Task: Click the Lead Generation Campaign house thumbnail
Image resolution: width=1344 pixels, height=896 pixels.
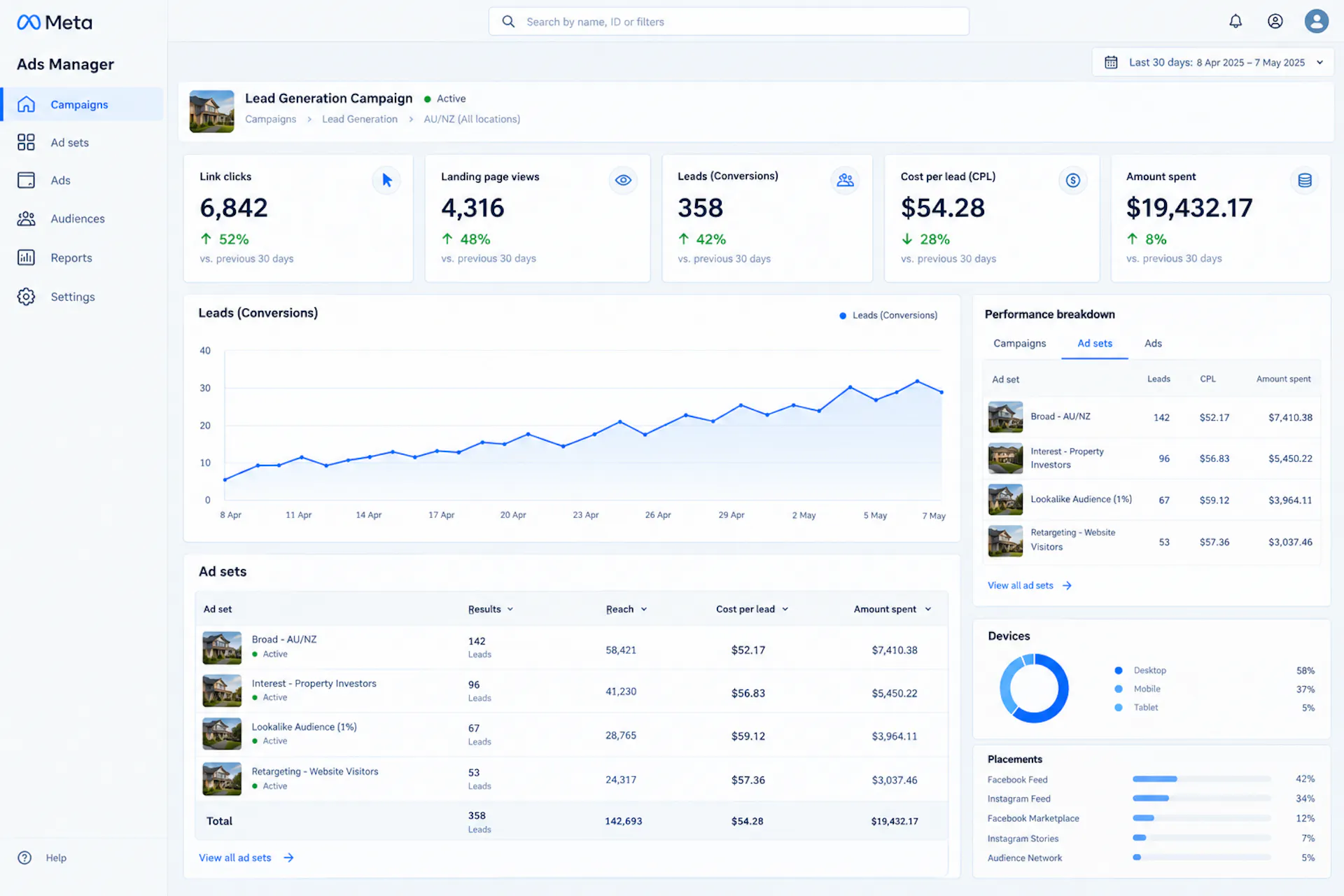Action: (x=211, y=111)
